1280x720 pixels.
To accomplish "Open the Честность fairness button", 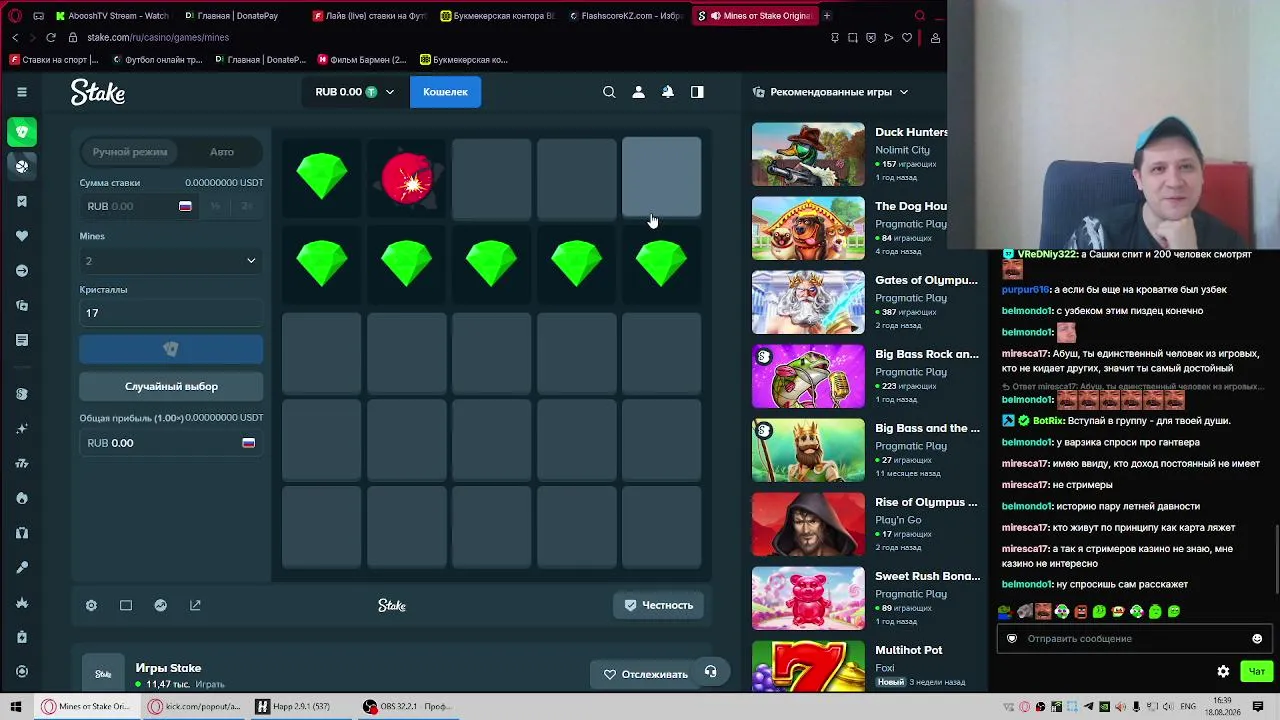I will (x=659, y=605).
